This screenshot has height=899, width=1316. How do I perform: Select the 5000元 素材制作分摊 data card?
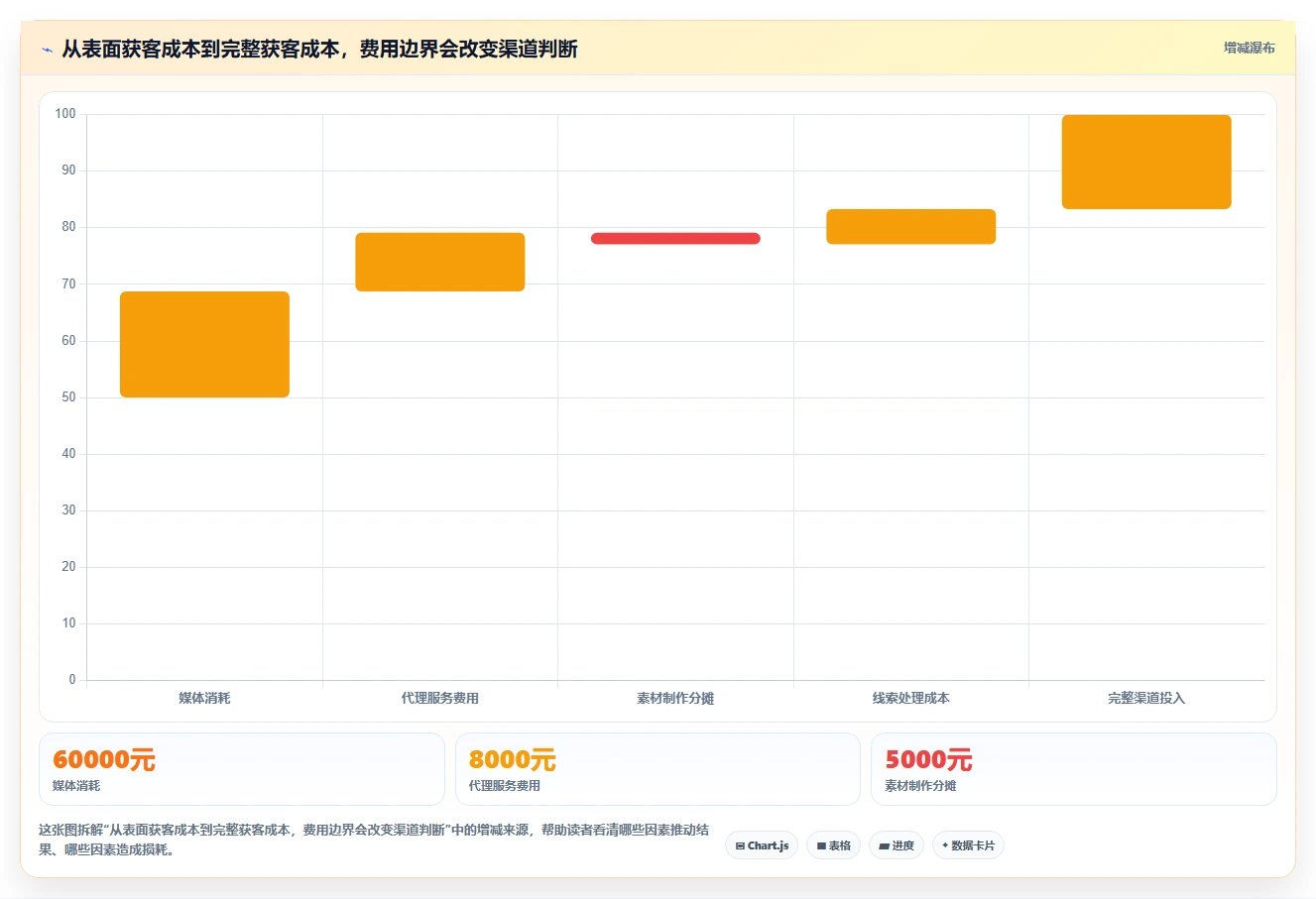[1073, 769]
